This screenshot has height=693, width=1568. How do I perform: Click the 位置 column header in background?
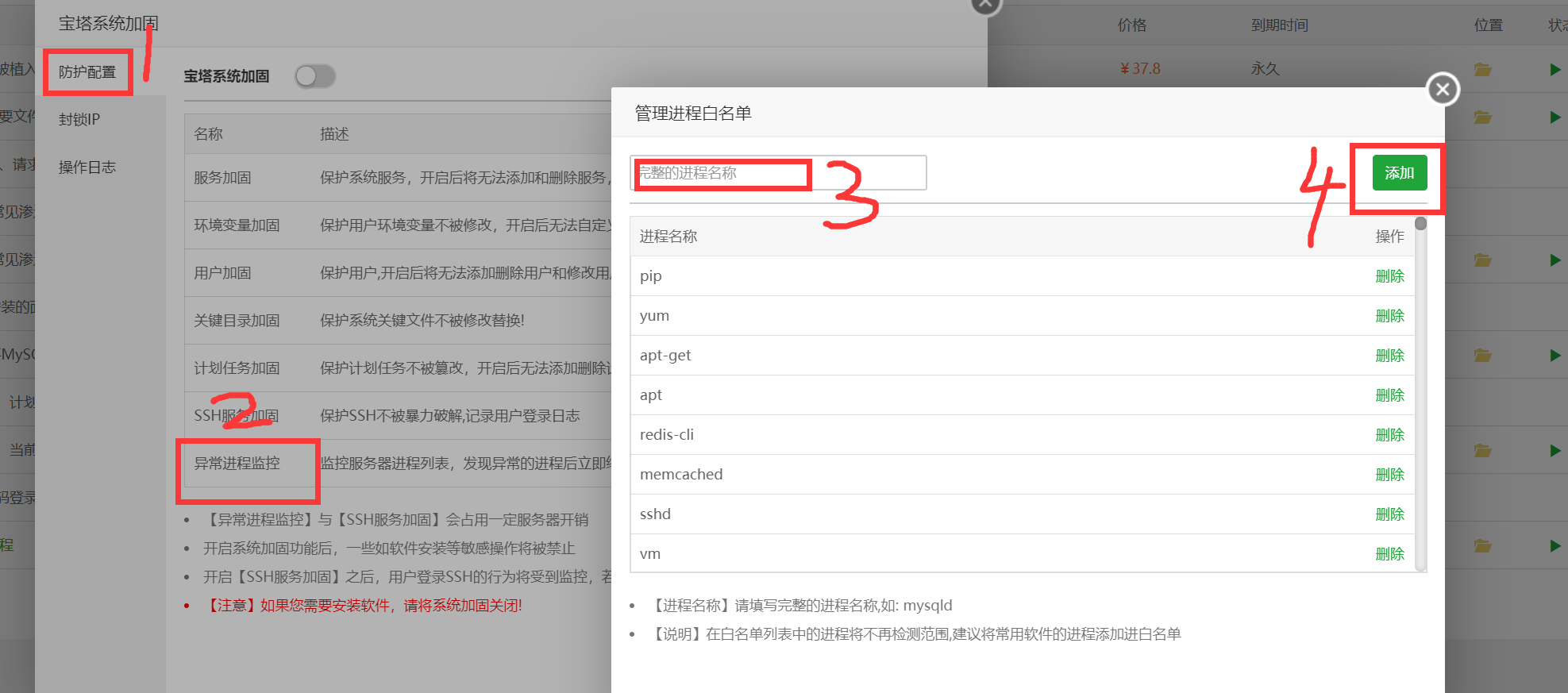(1489, 25)
